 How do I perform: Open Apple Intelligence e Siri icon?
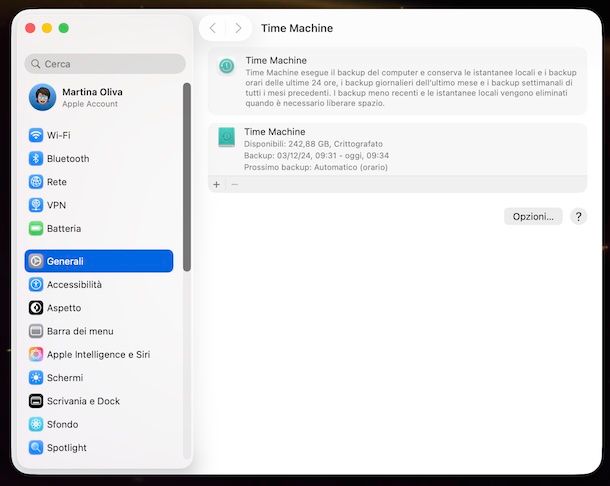tap(36, 354)
